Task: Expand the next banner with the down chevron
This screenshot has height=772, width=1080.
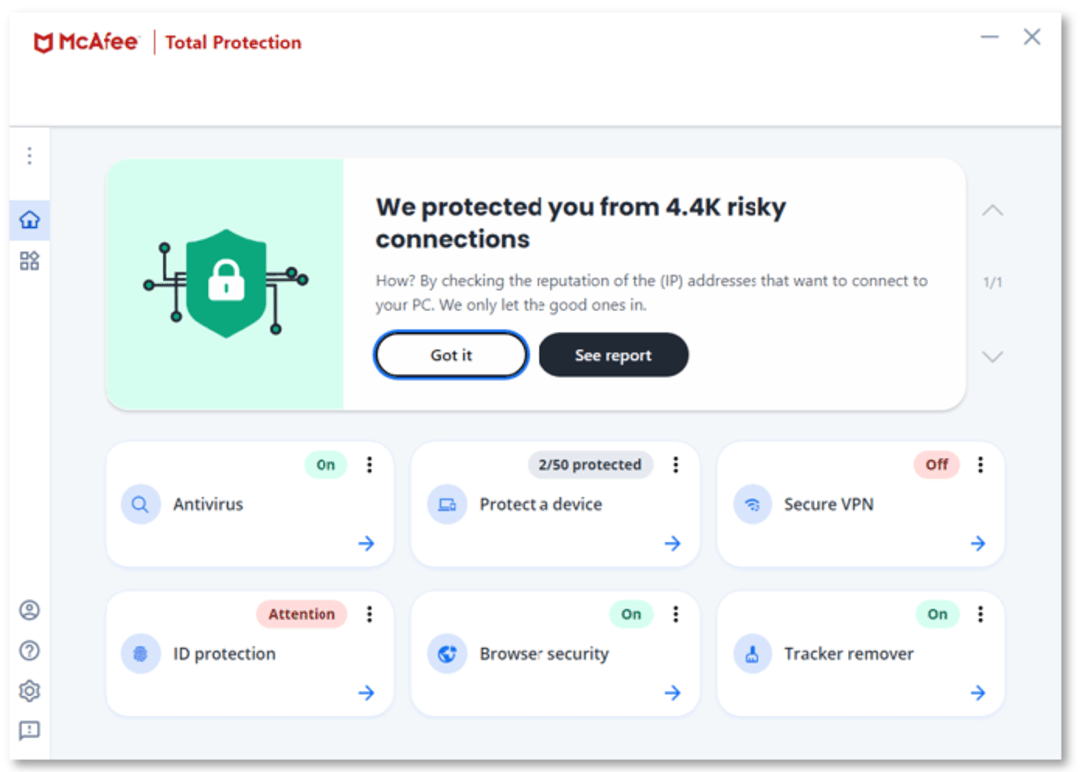Action: [x=993, y=356]
